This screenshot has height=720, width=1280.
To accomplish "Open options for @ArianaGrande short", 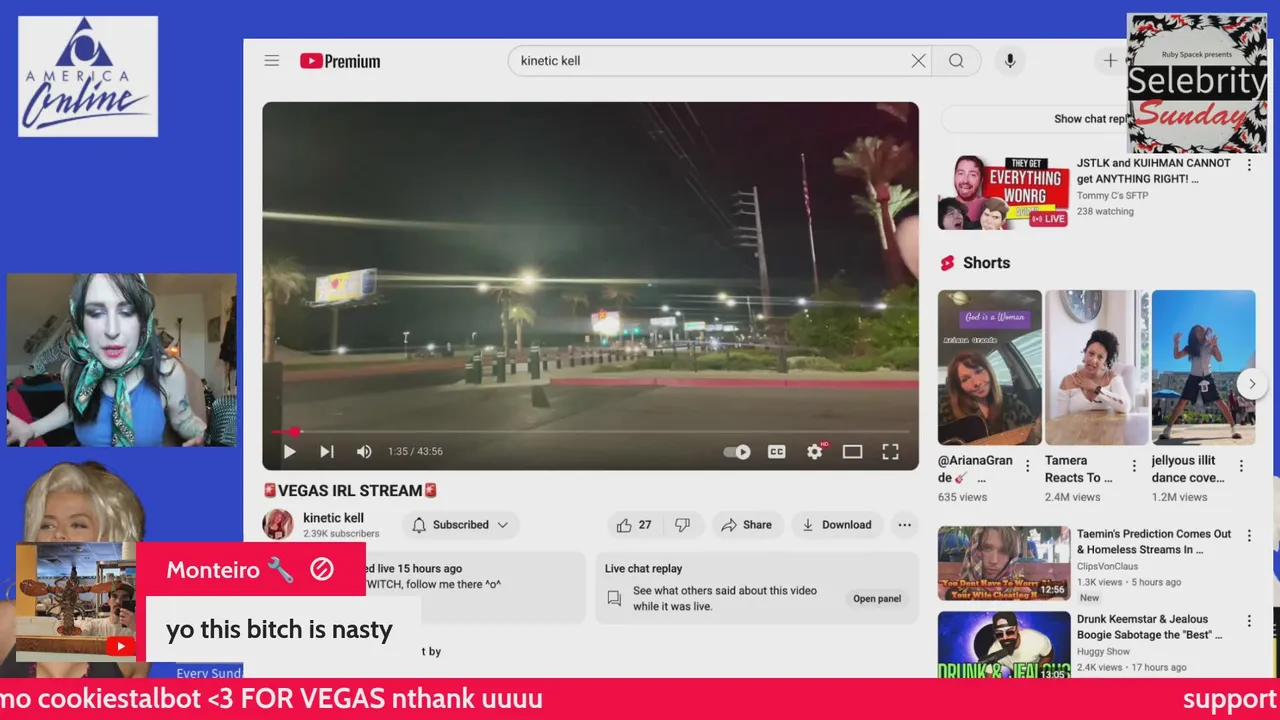I will coord(1027,466).
